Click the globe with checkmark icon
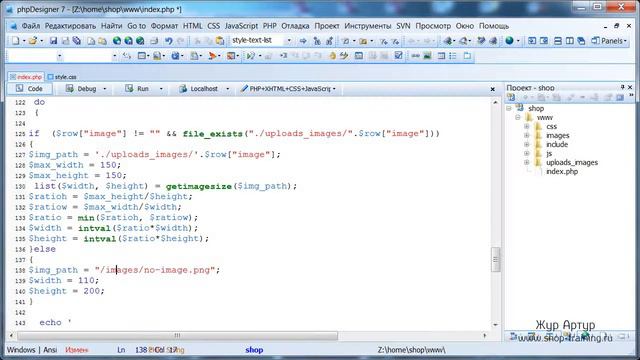Screen dimensions: 640x360 (x=140, y=41)
